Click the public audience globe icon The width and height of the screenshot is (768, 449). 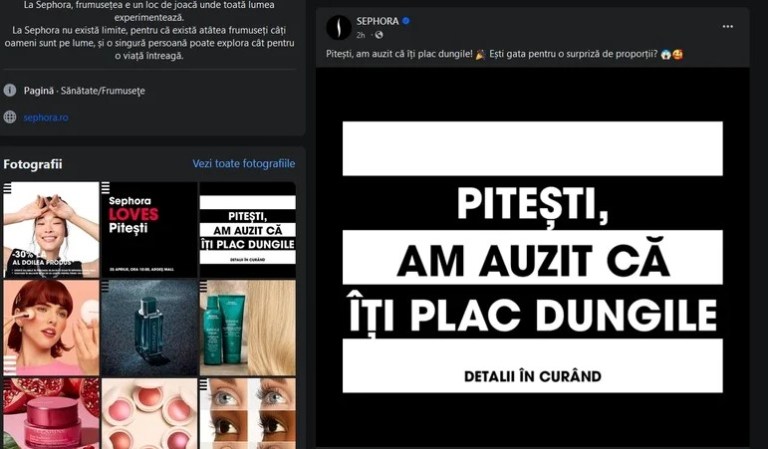coord(379,35)
